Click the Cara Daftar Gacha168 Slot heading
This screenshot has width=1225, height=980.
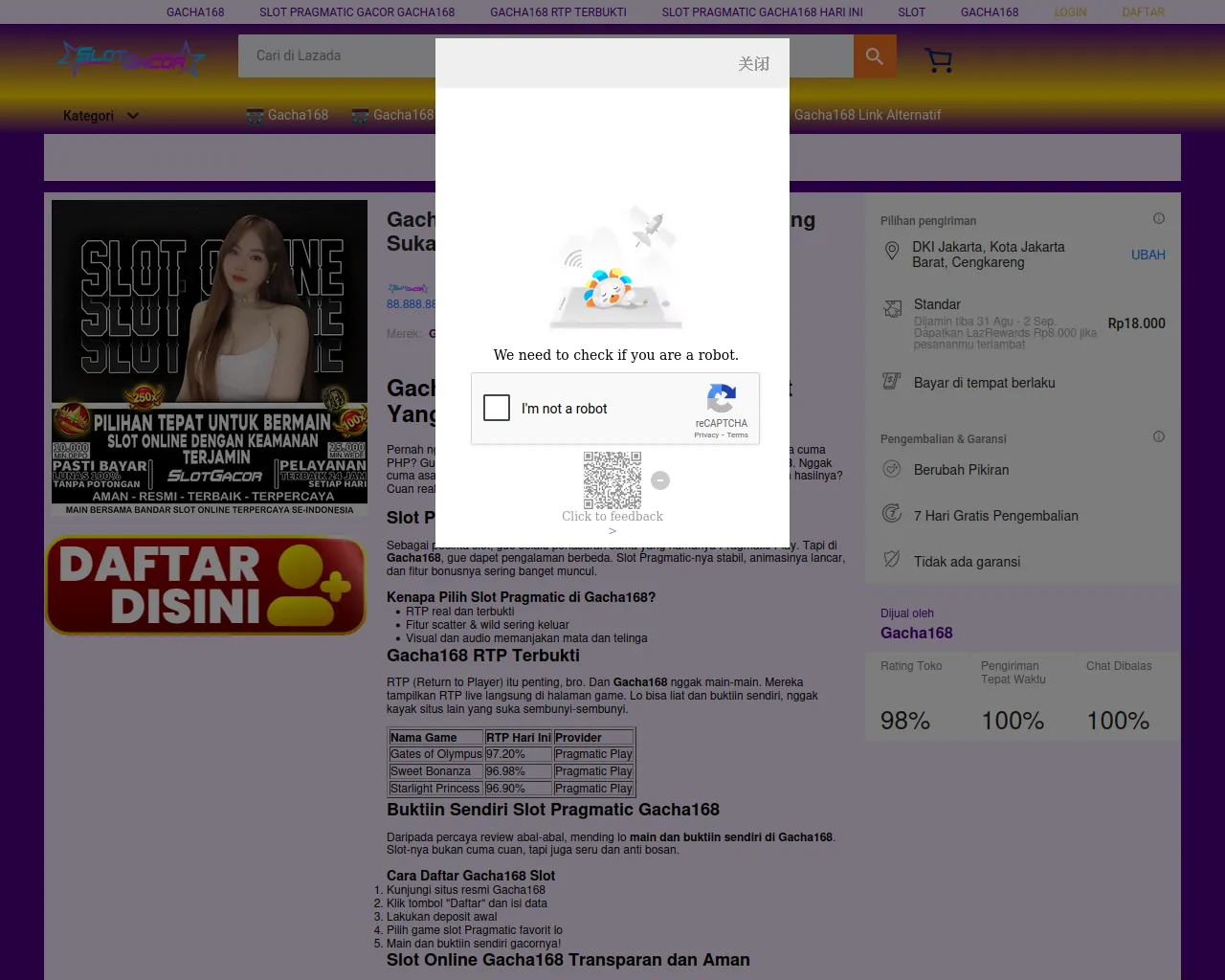tap(471, 876)
